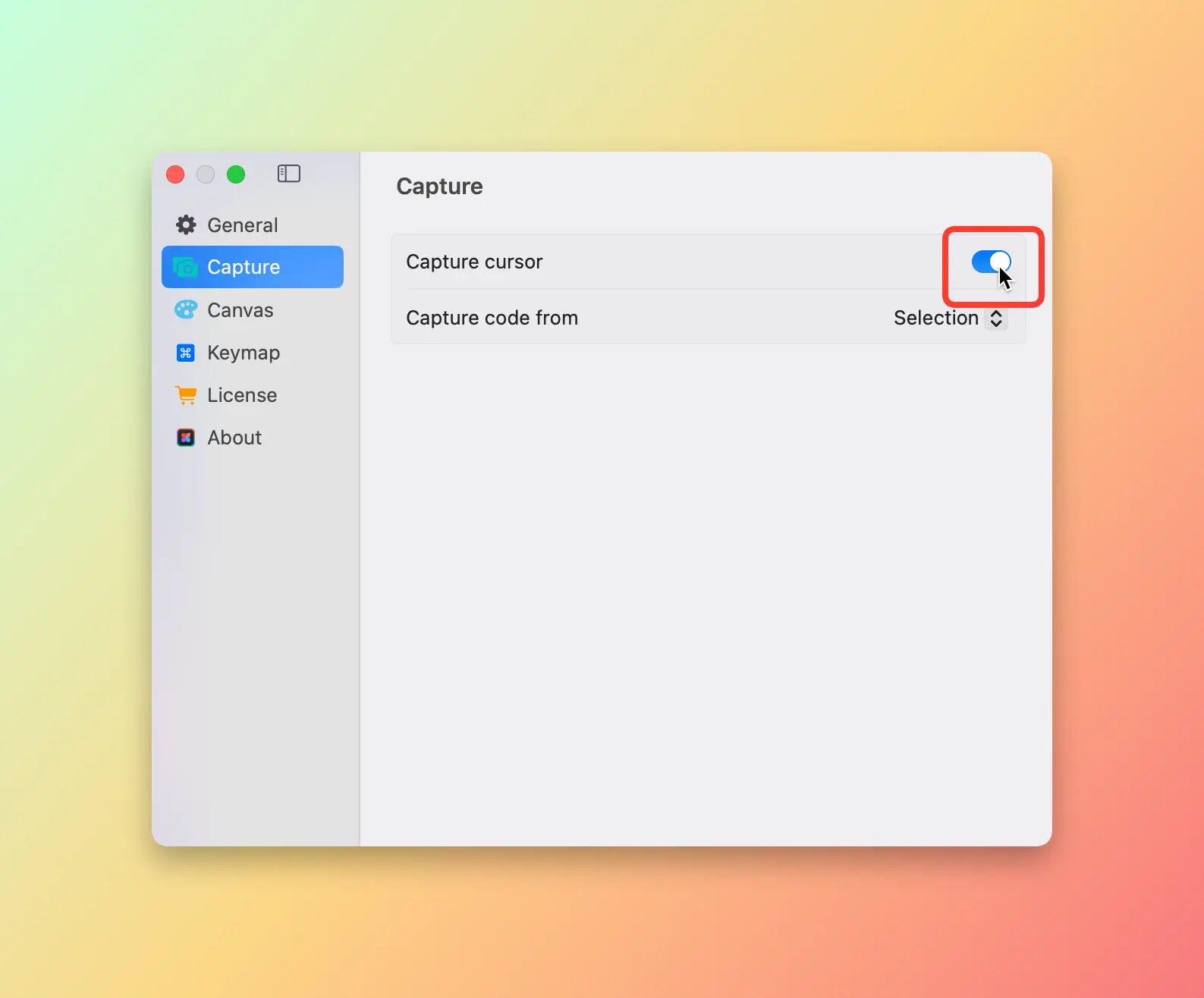Viewport: 1204px width, 998px height.
Task: Click the Canvas palette icon
Action: click(x=186, y=310)
